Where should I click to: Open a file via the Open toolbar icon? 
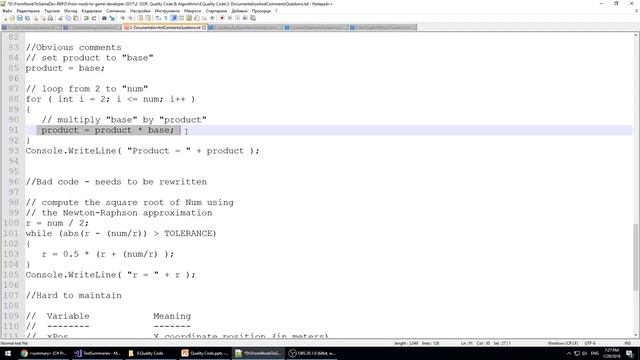[x=12, y=18]
